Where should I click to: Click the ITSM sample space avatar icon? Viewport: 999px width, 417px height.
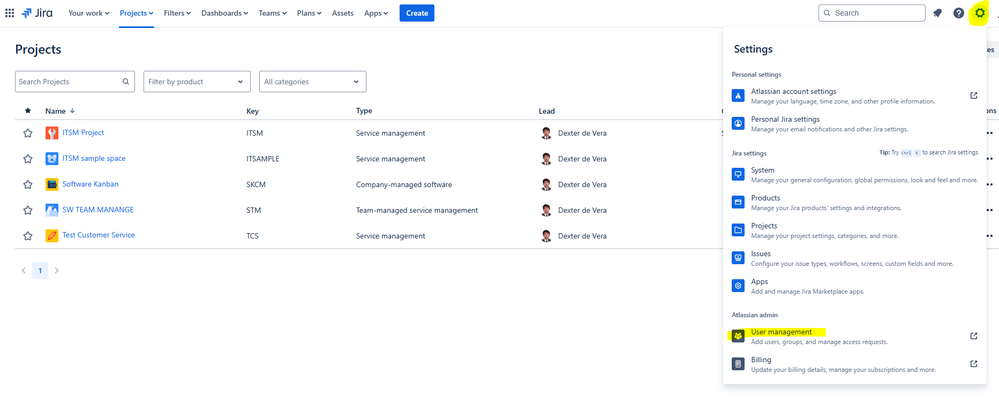click(x=52, y=159)
